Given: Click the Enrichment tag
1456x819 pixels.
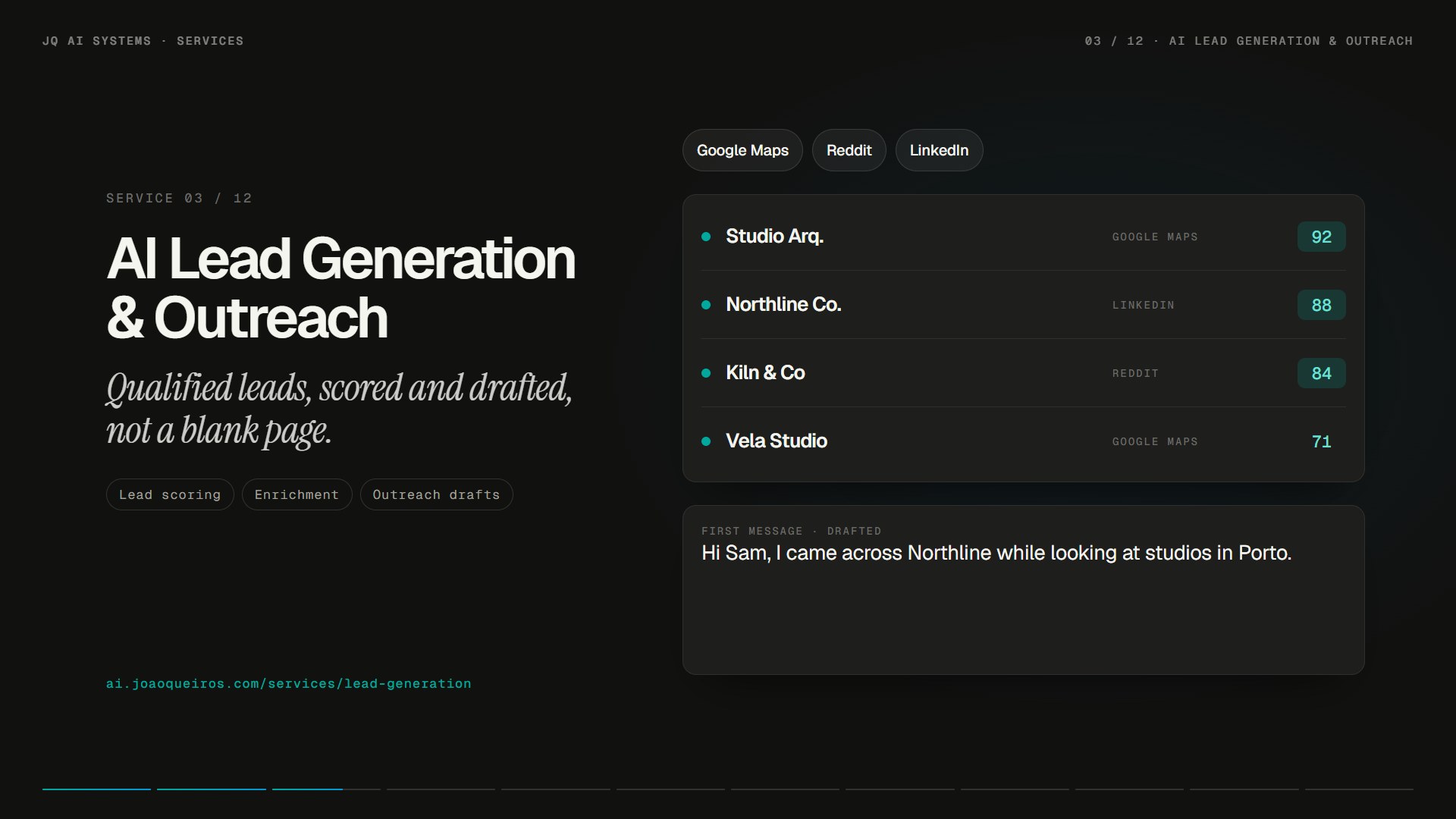Looking at the screenshot, I should 297,494.
